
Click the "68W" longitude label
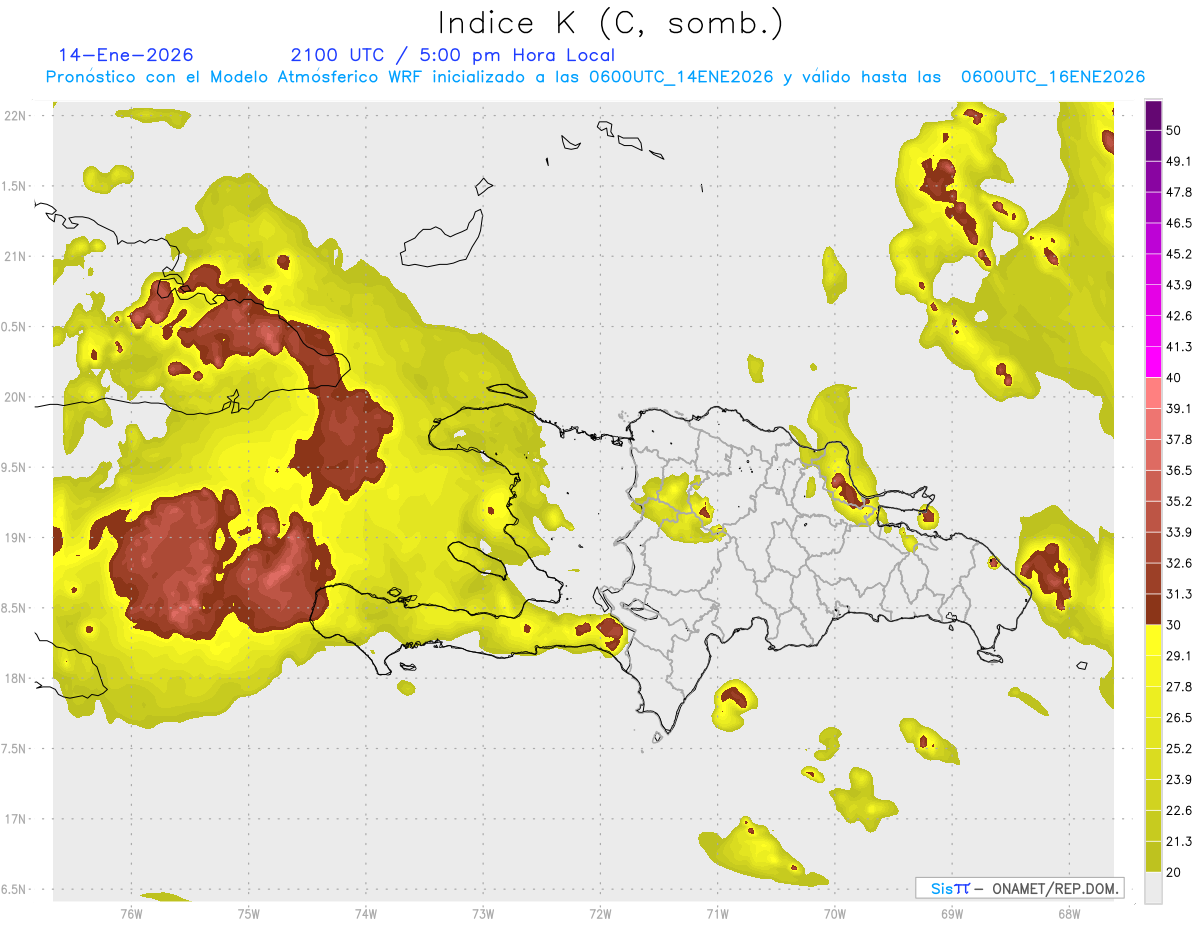[x=1068, y=914]
